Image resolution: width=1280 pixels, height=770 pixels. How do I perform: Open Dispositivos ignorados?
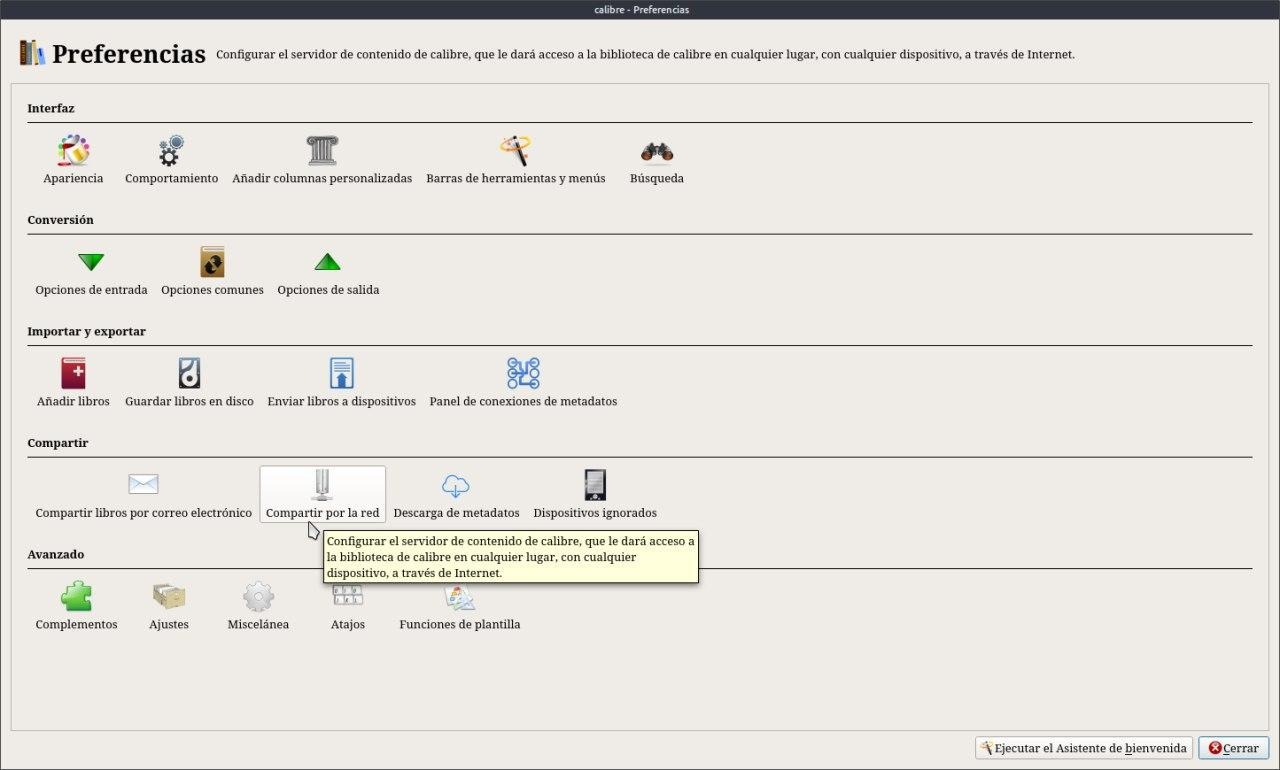595,496
